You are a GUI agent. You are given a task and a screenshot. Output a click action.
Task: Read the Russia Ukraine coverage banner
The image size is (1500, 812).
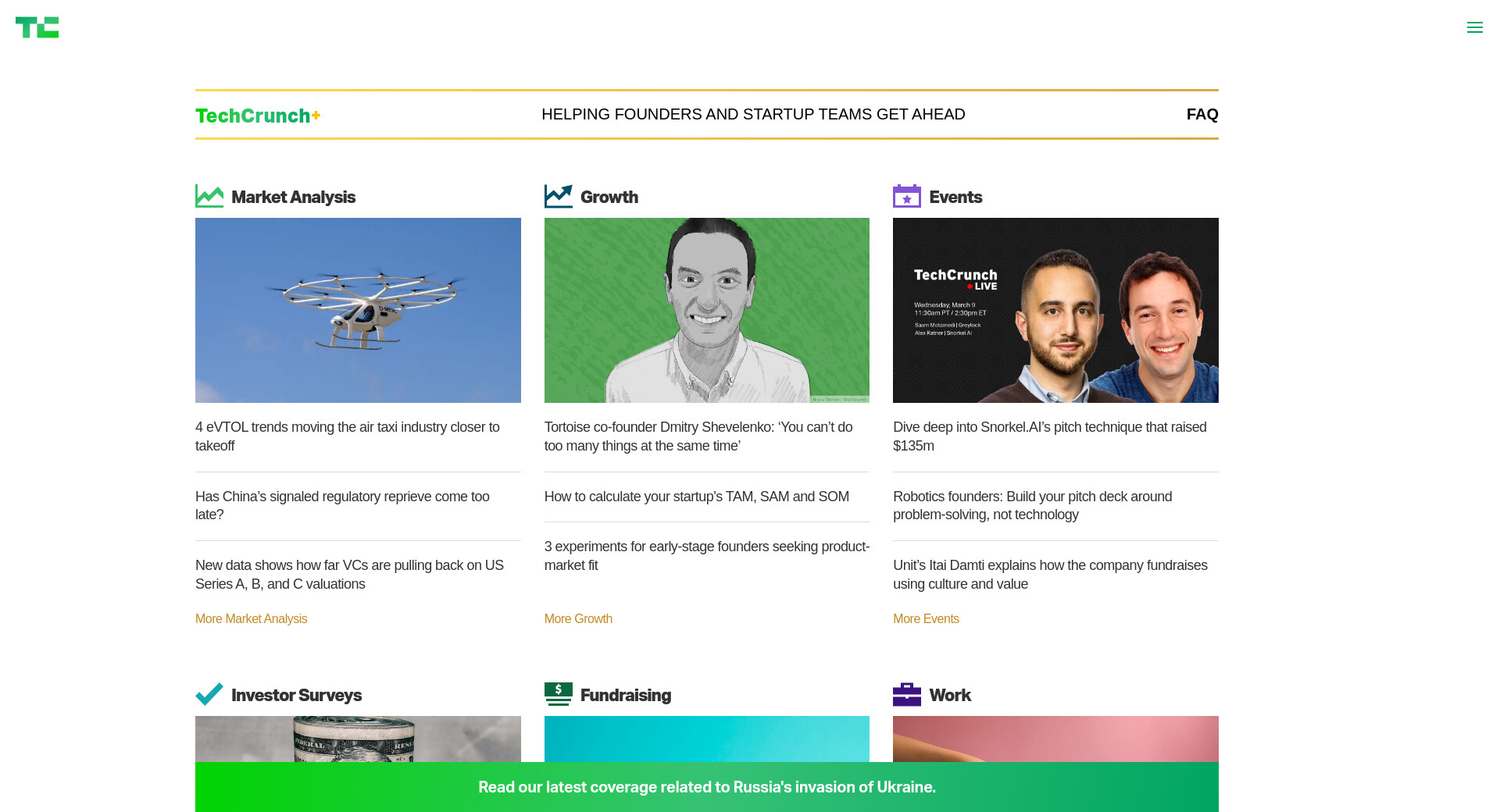[x=706, y=787]
